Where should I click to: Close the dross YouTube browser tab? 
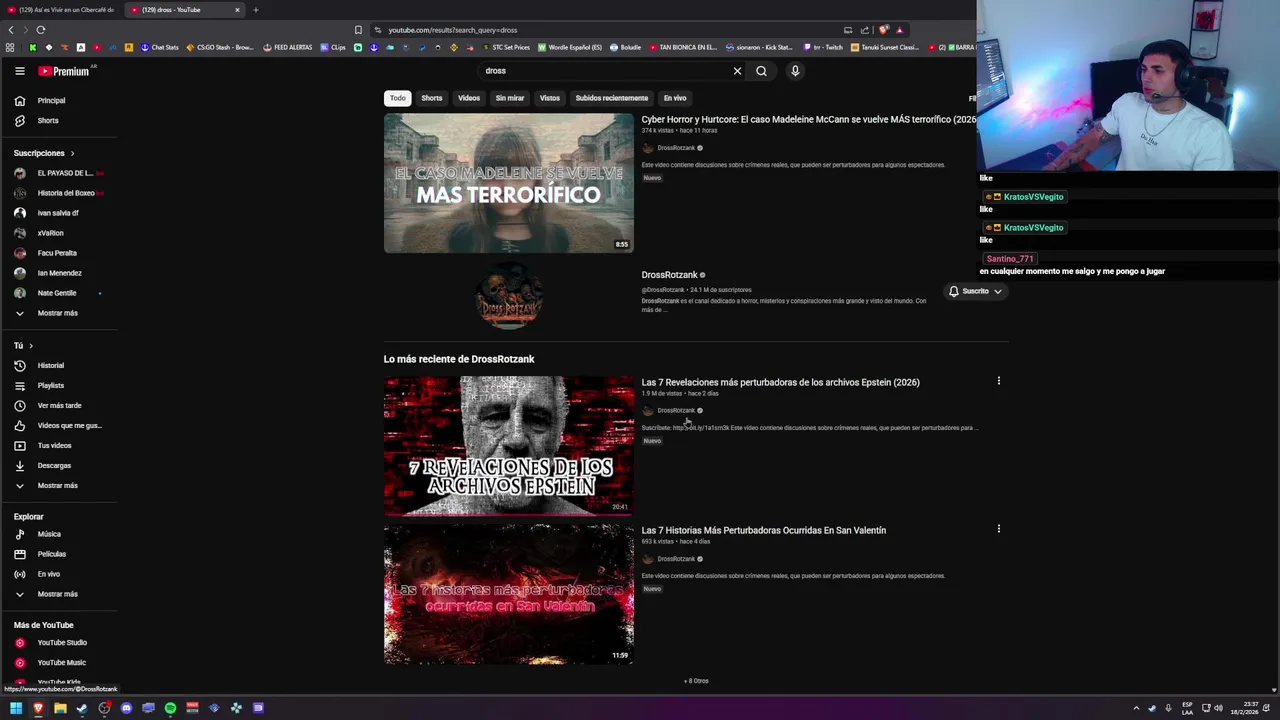tap(237, 10)
